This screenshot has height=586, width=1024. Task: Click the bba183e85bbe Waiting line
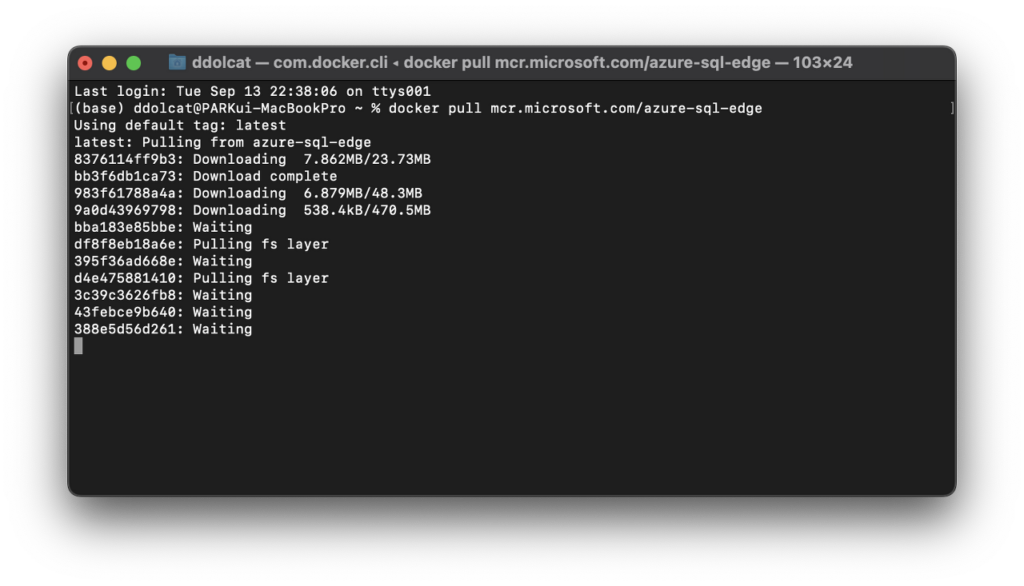(163, 227)
